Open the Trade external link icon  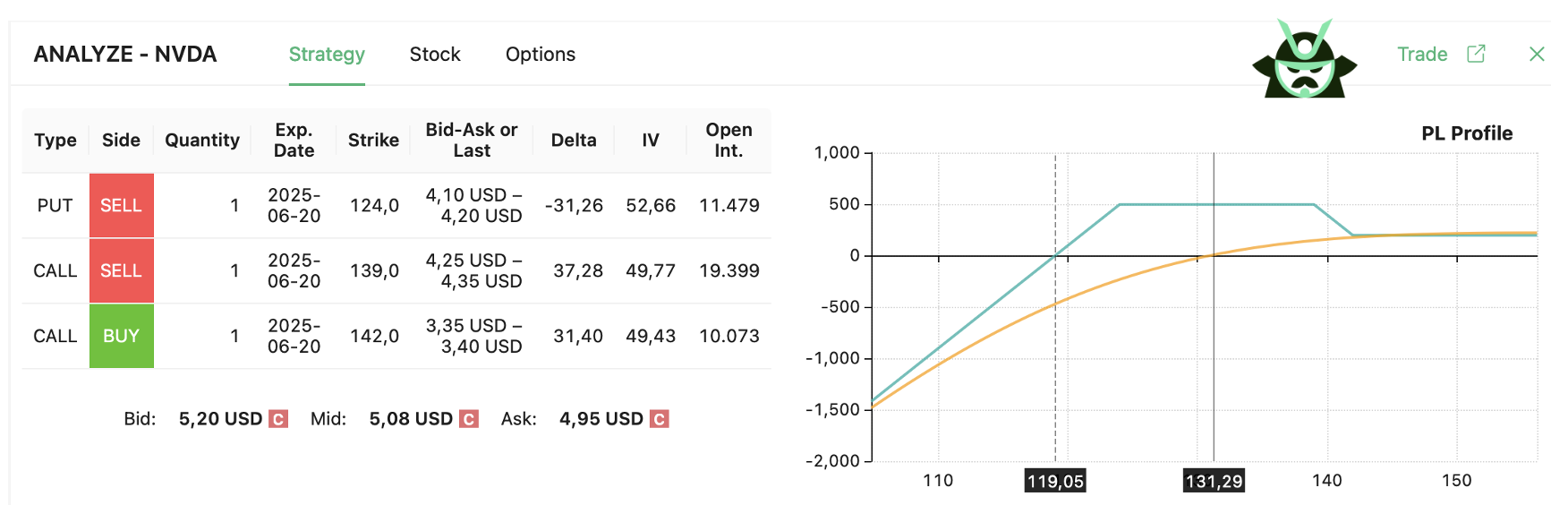pos(1476,54)
